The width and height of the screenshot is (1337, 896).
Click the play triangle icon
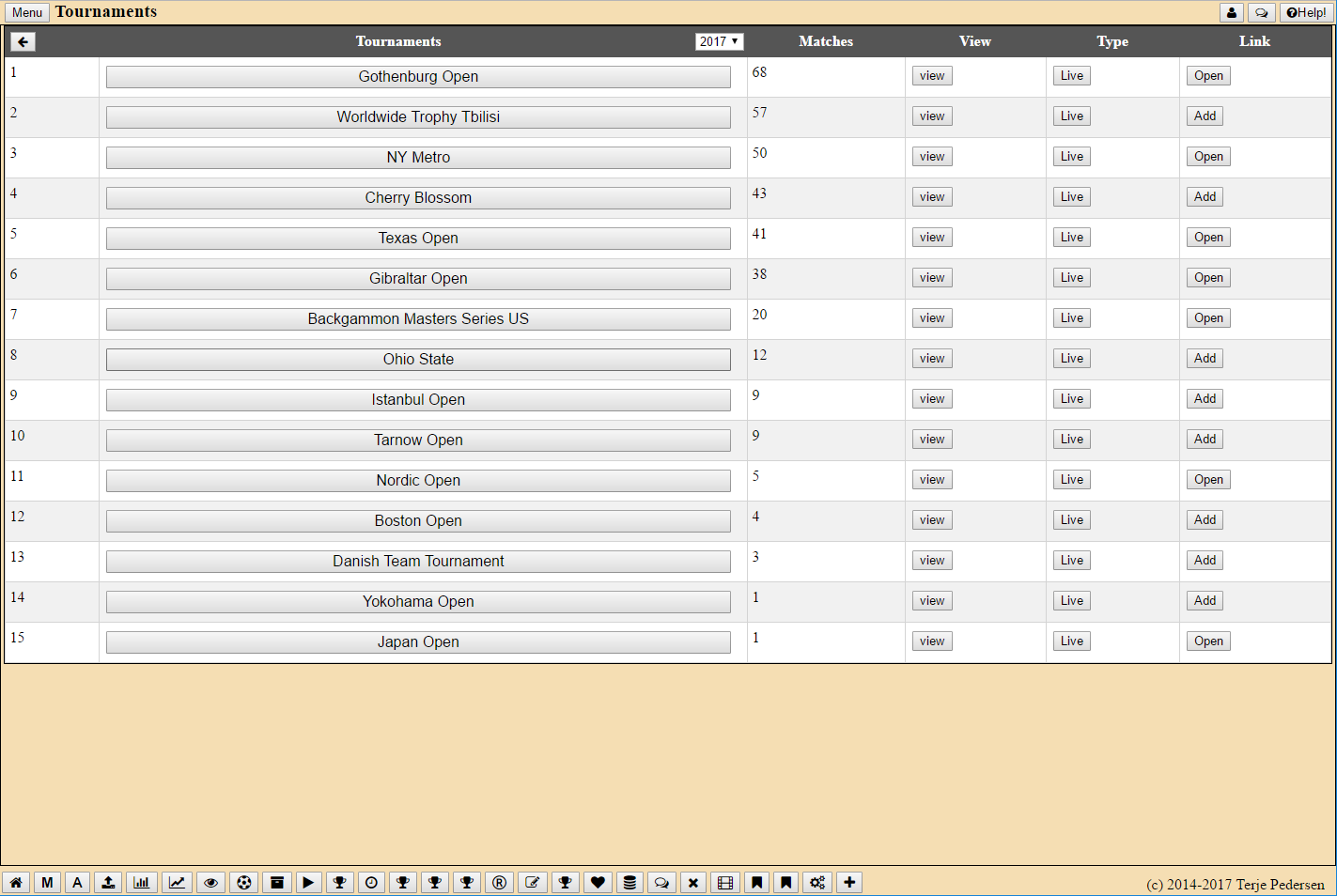[x=308, y=883]
